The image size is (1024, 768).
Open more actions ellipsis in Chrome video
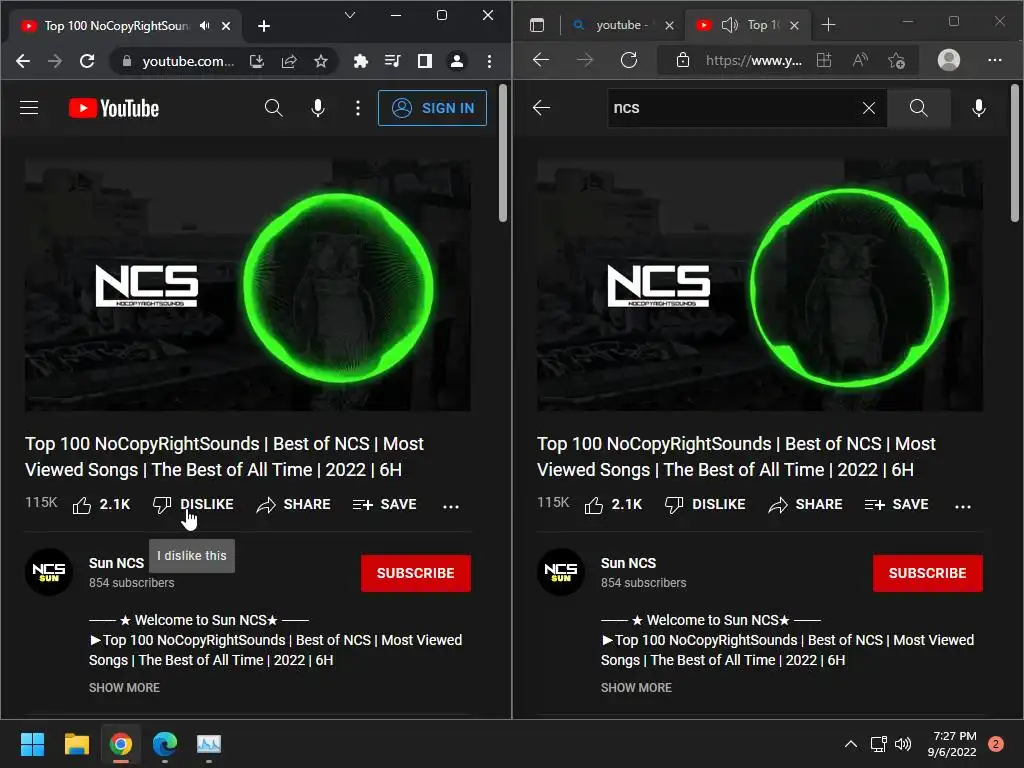[451, 506]
